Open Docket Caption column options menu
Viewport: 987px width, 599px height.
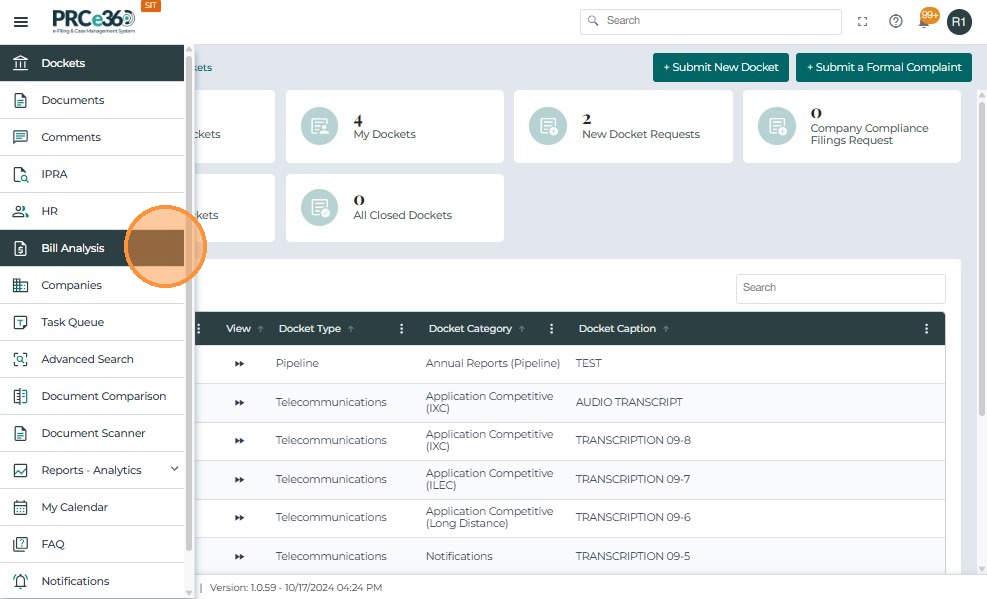point(927,329)
